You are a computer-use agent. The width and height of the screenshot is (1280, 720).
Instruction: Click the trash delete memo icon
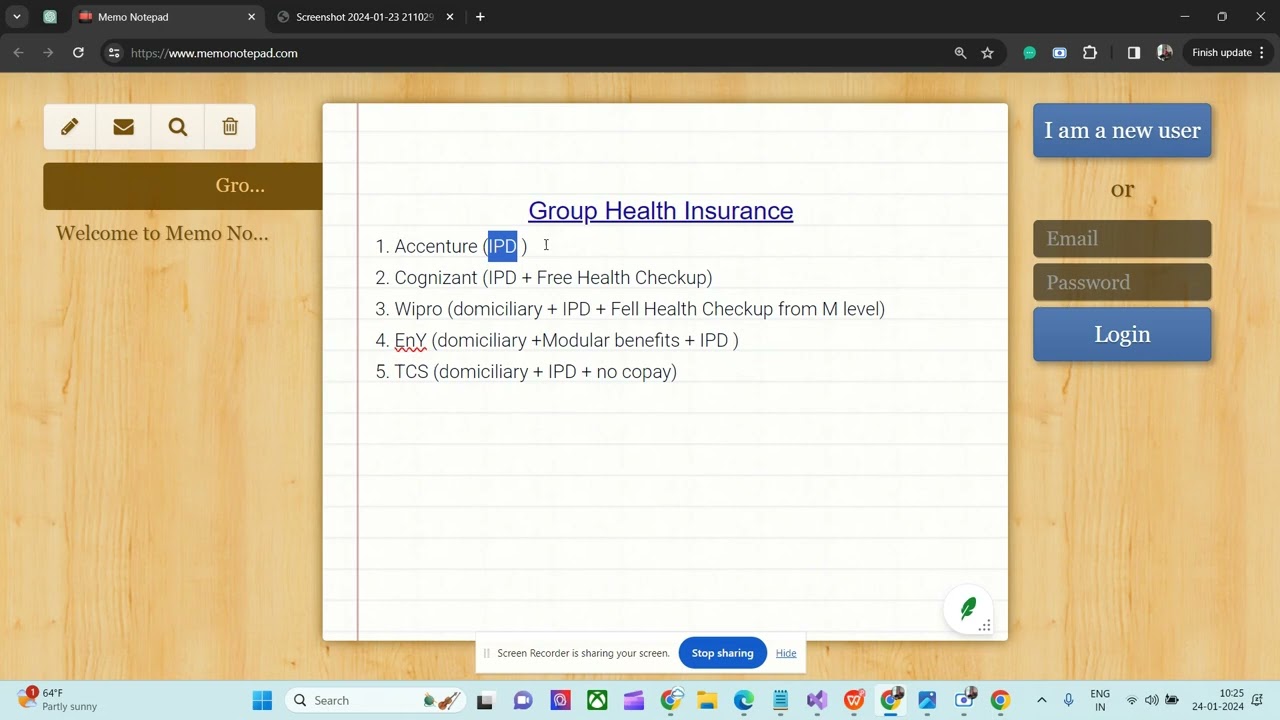point(230,127)
